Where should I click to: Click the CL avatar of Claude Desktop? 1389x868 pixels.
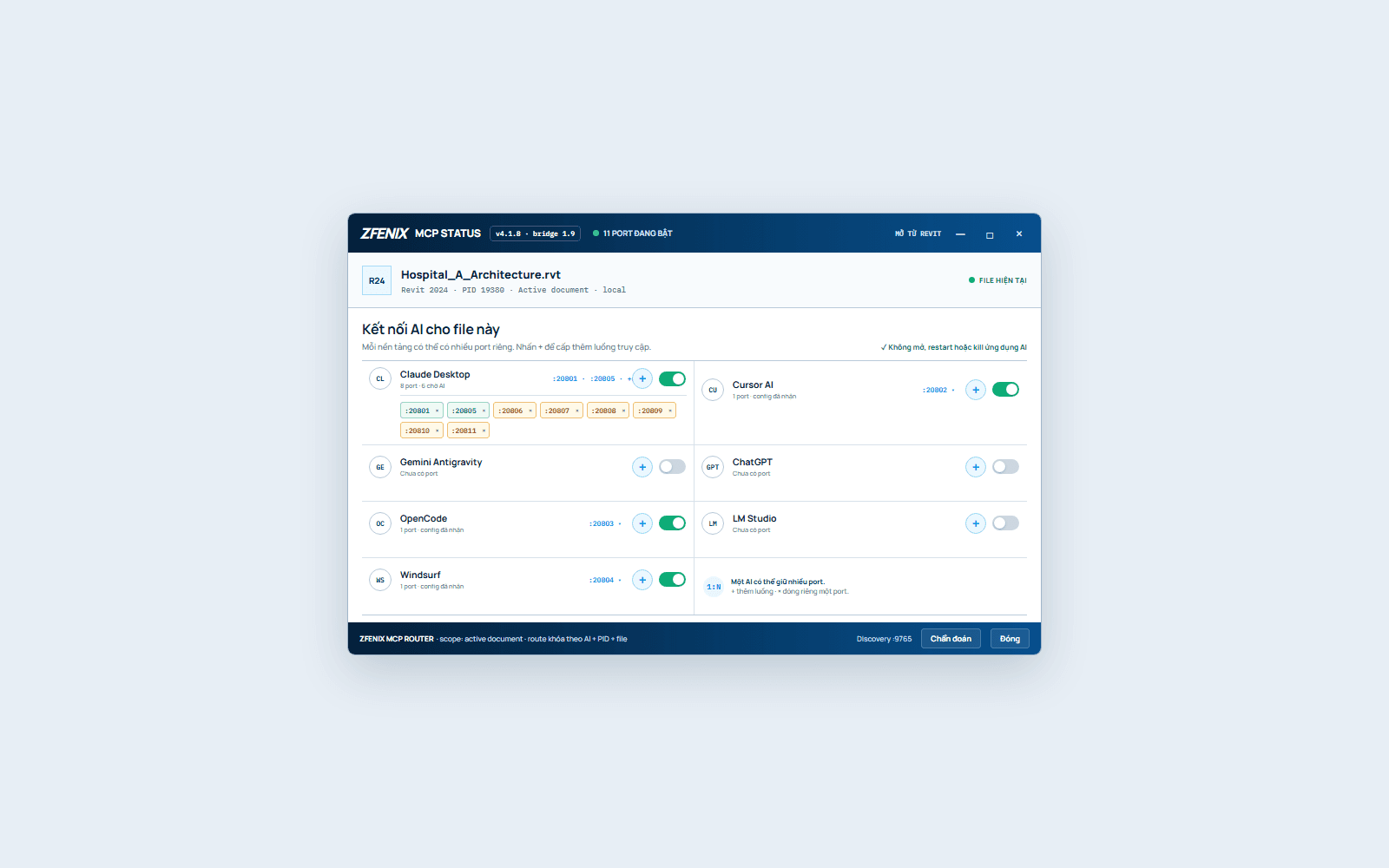[380, 378]
